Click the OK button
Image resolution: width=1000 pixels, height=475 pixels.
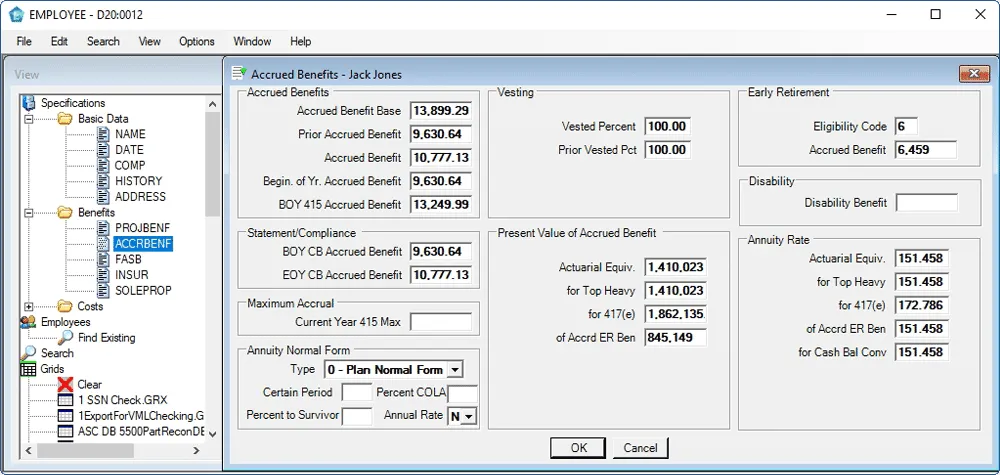coord(578,448)
